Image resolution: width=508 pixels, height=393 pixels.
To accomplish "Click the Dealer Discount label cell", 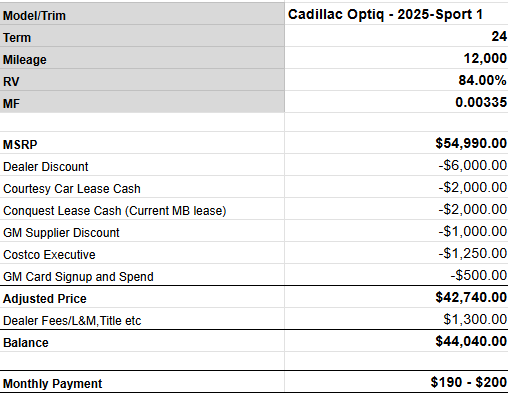I will pyautogui.click(x=142, y=165).
